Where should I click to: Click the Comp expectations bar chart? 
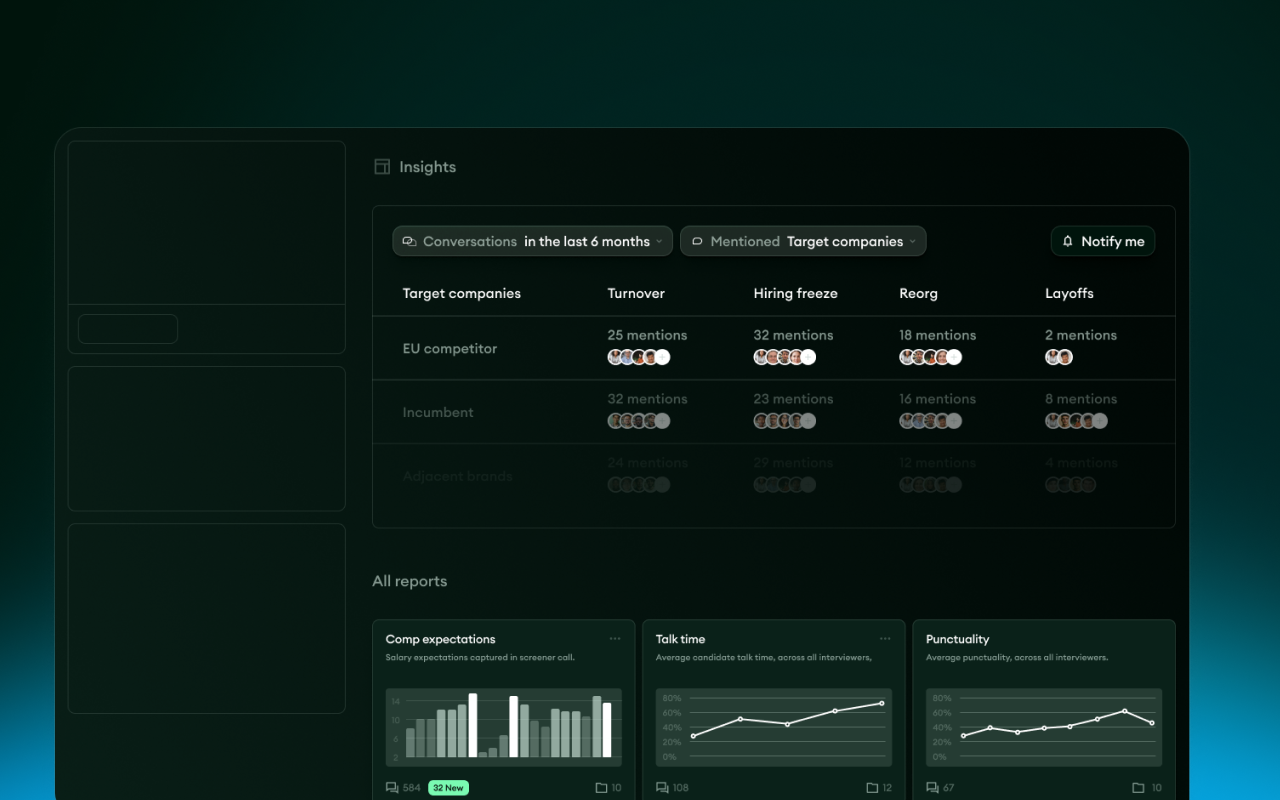[x=504, y=726]
